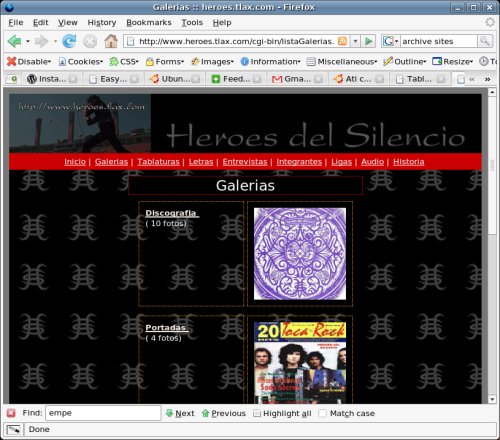Click the search magnifier icon
The width and height of the screenshot is (500, 440).
(x=484, y=41)
